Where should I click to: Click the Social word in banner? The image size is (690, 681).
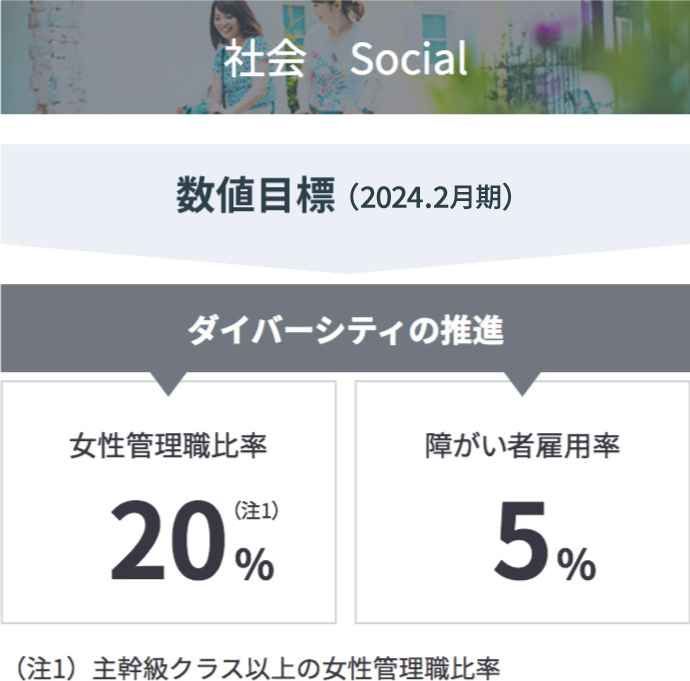click(408, 59)
